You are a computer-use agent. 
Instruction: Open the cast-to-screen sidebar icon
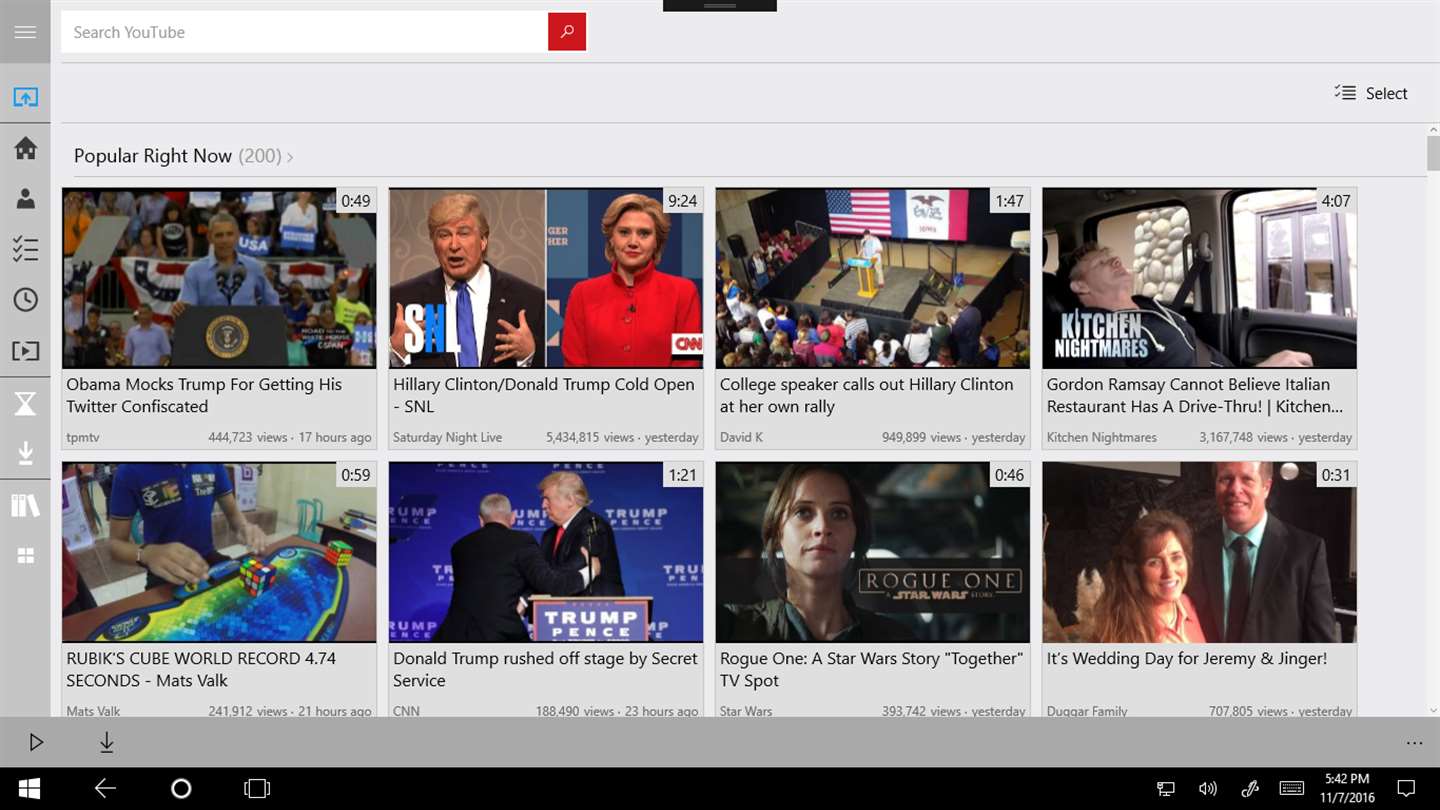point(25,97)
